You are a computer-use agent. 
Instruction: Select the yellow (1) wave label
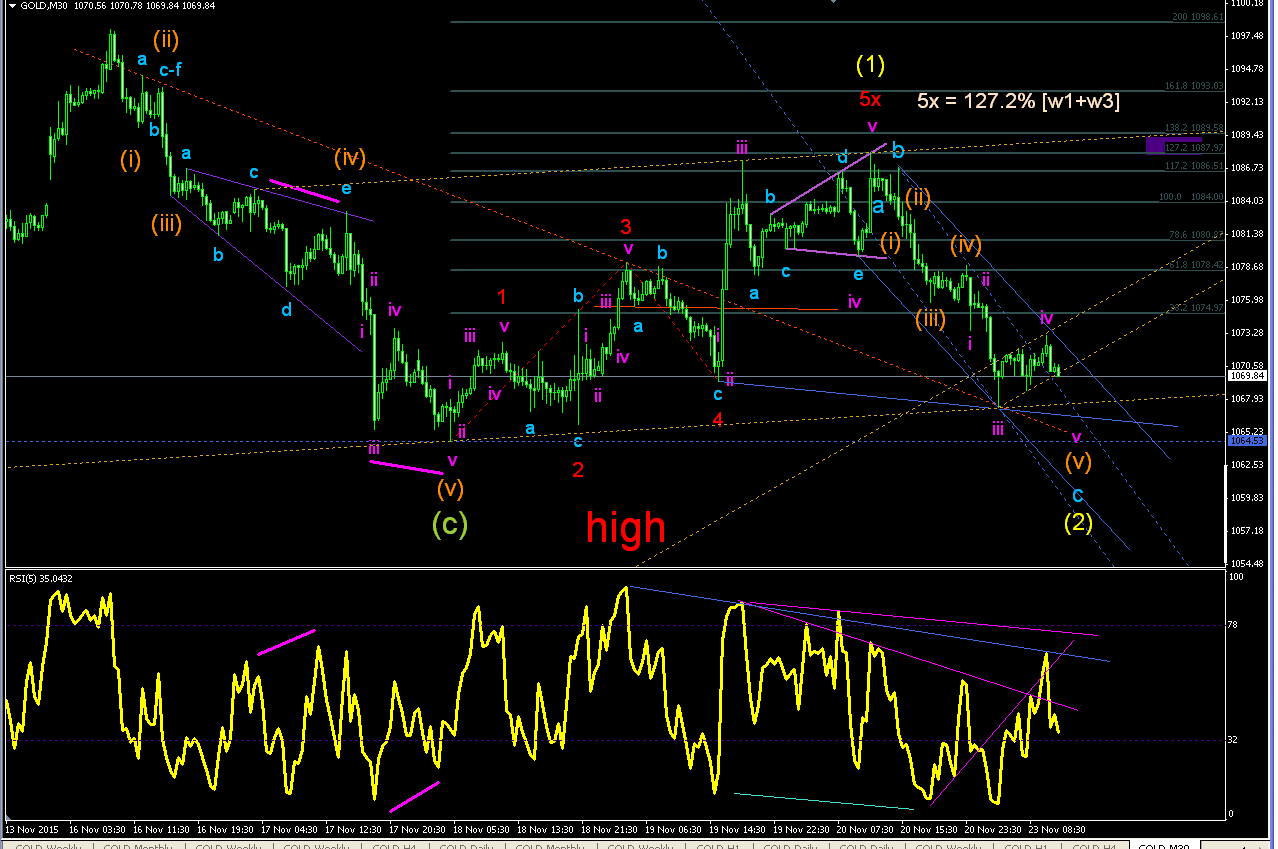[870, 65]
